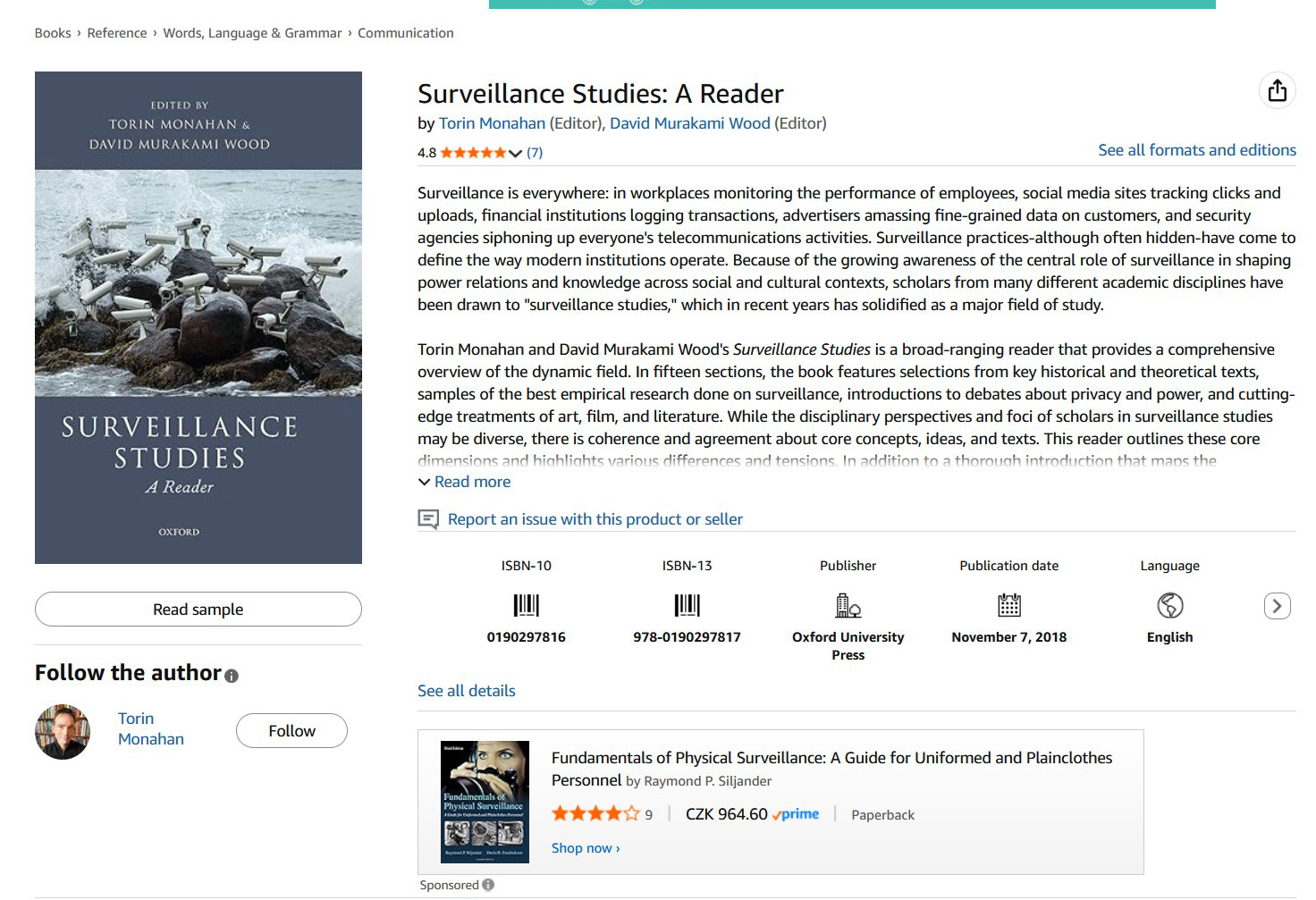The image size is (1316, 900).
Task: Open the star rating dropdown chevron
Action: 515,153
